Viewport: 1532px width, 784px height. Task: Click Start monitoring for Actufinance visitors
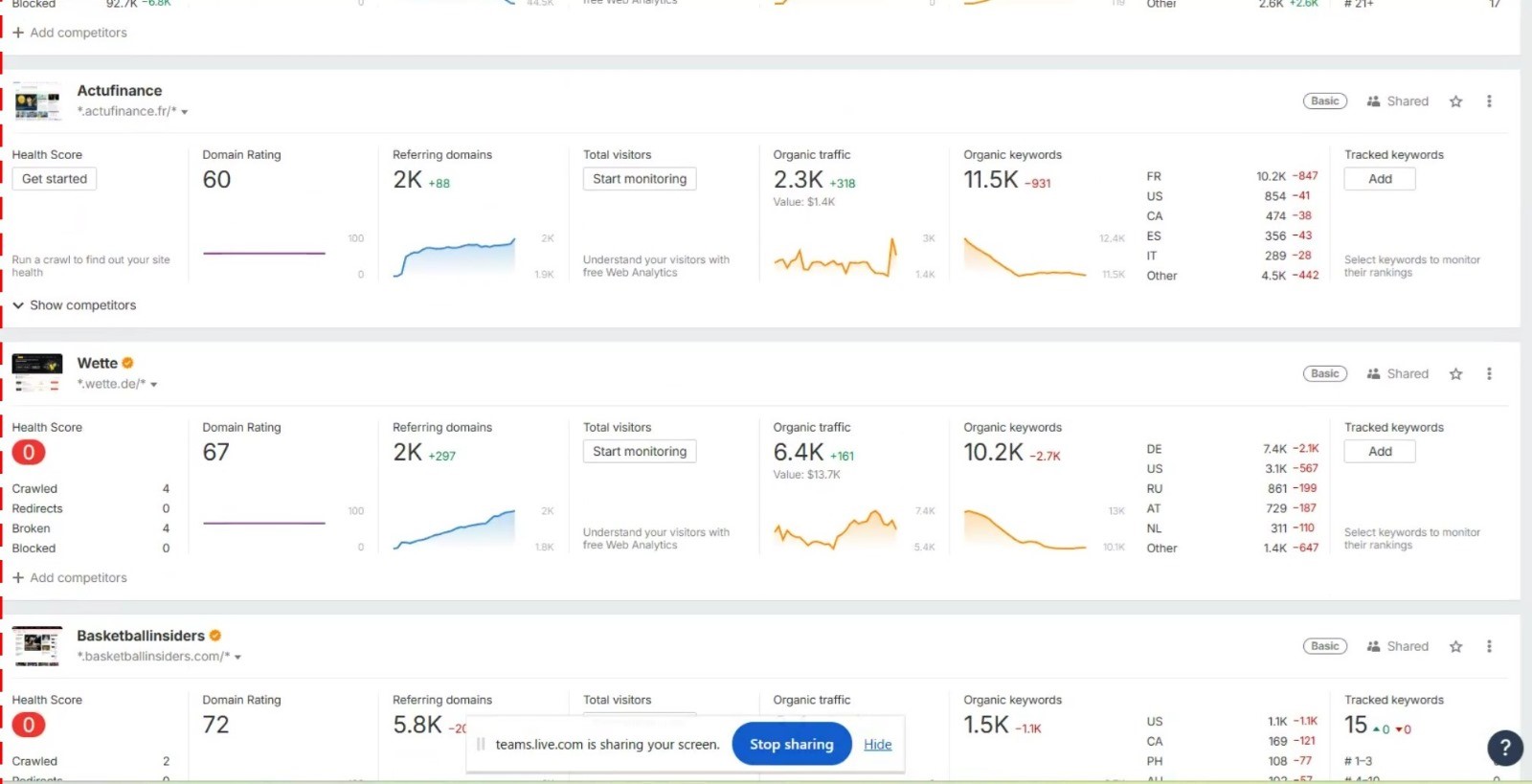[640, 179]
